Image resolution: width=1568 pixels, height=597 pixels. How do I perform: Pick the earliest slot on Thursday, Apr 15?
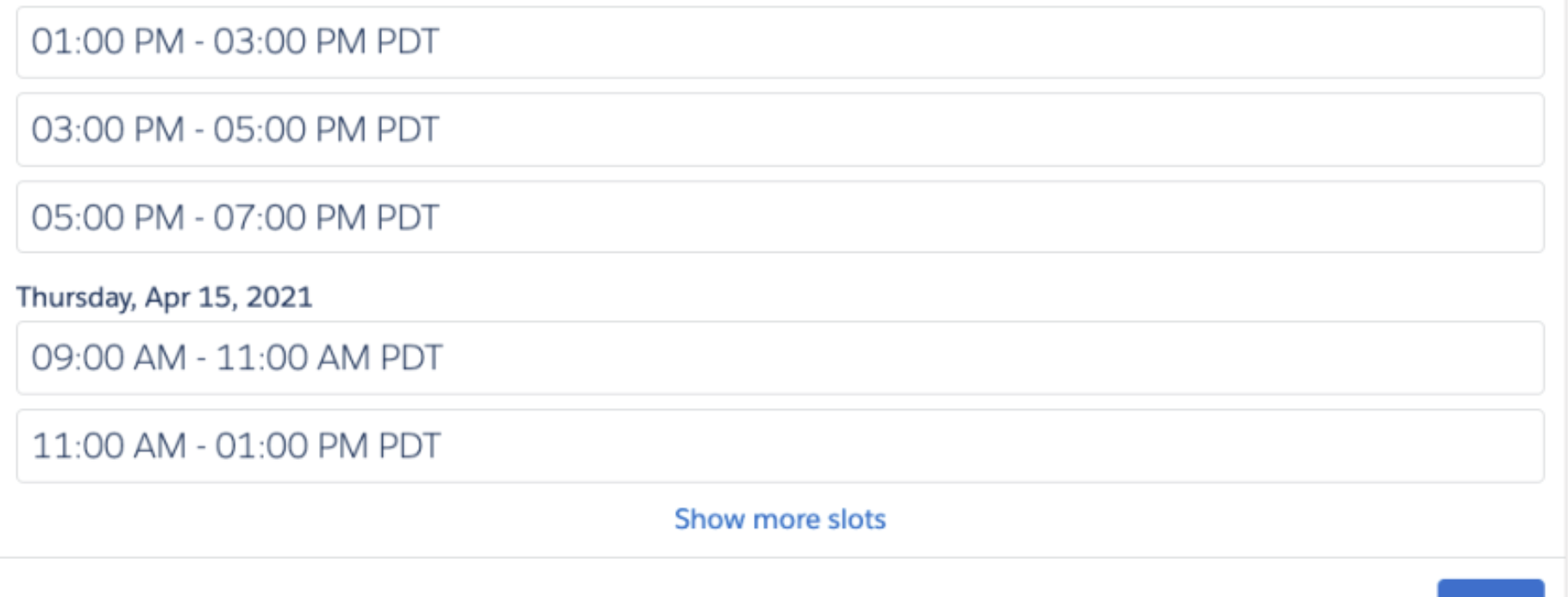point(780,358)
